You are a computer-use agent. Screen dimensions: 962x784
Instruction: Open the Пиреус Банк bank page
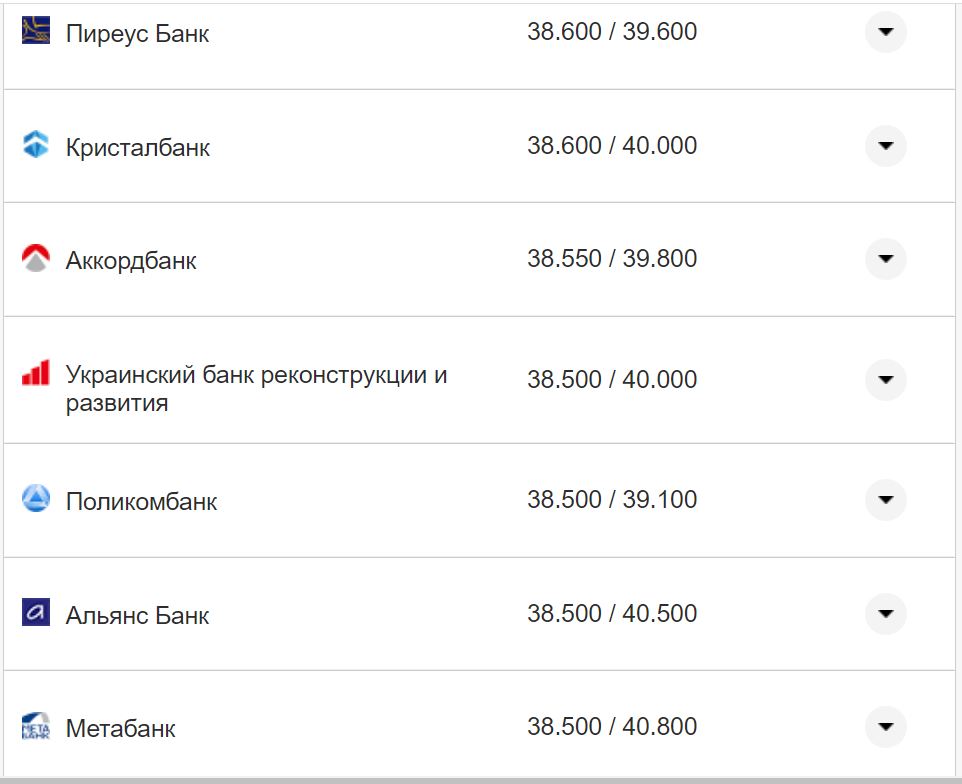[136, 32]
